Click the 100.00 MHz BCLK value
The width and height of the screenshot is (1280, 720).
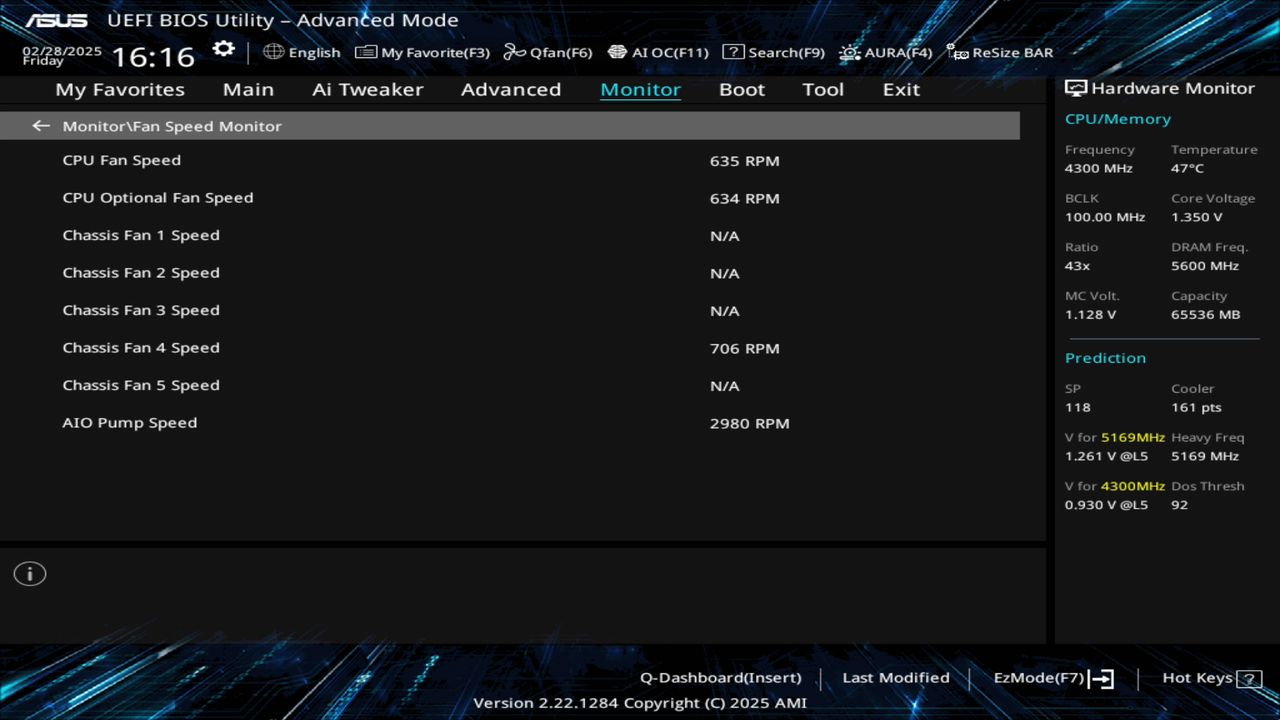tap(1105, 217)
